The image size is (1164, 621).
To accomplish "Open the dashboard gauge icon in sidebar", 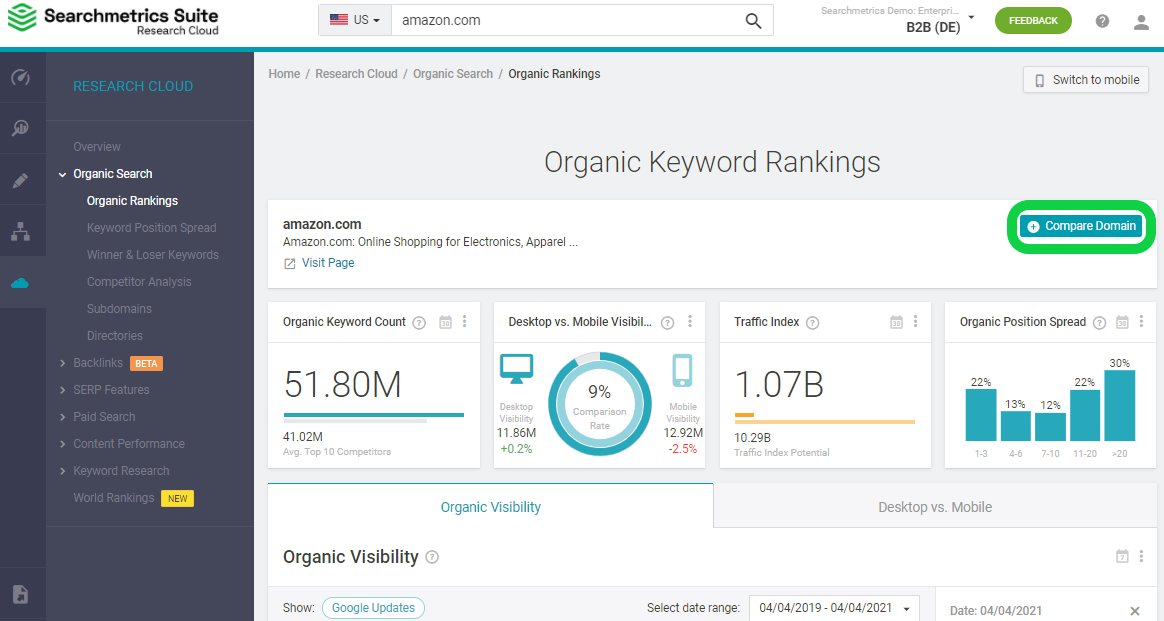I will point(21,77).
